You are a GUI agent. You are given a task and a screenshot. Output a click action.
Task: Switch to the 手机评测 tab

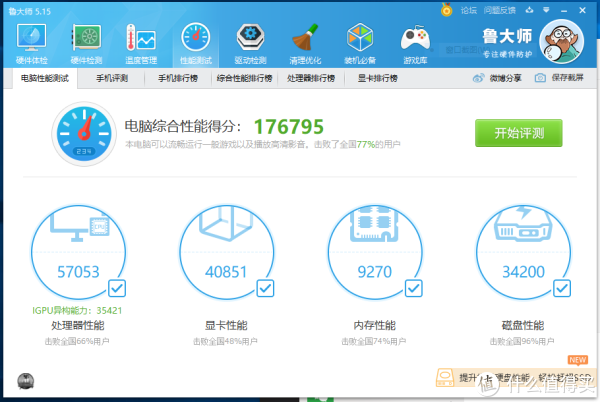point(112,78)
